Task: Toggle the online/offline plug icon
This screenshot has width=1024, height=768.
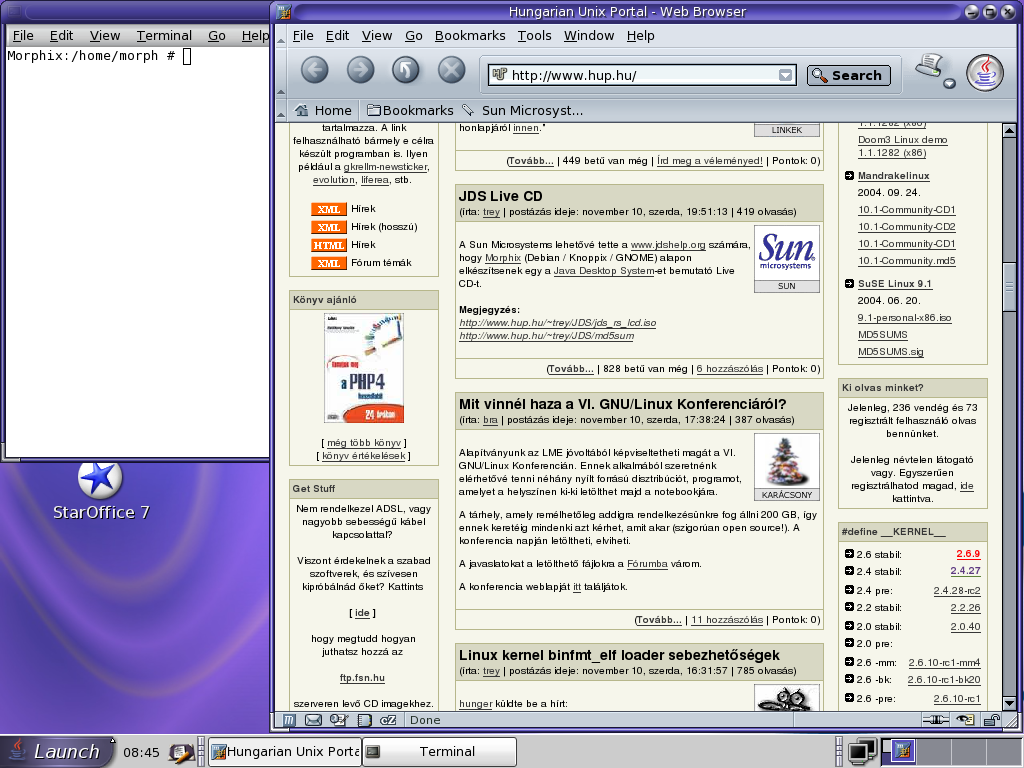Action: (935, 720)
